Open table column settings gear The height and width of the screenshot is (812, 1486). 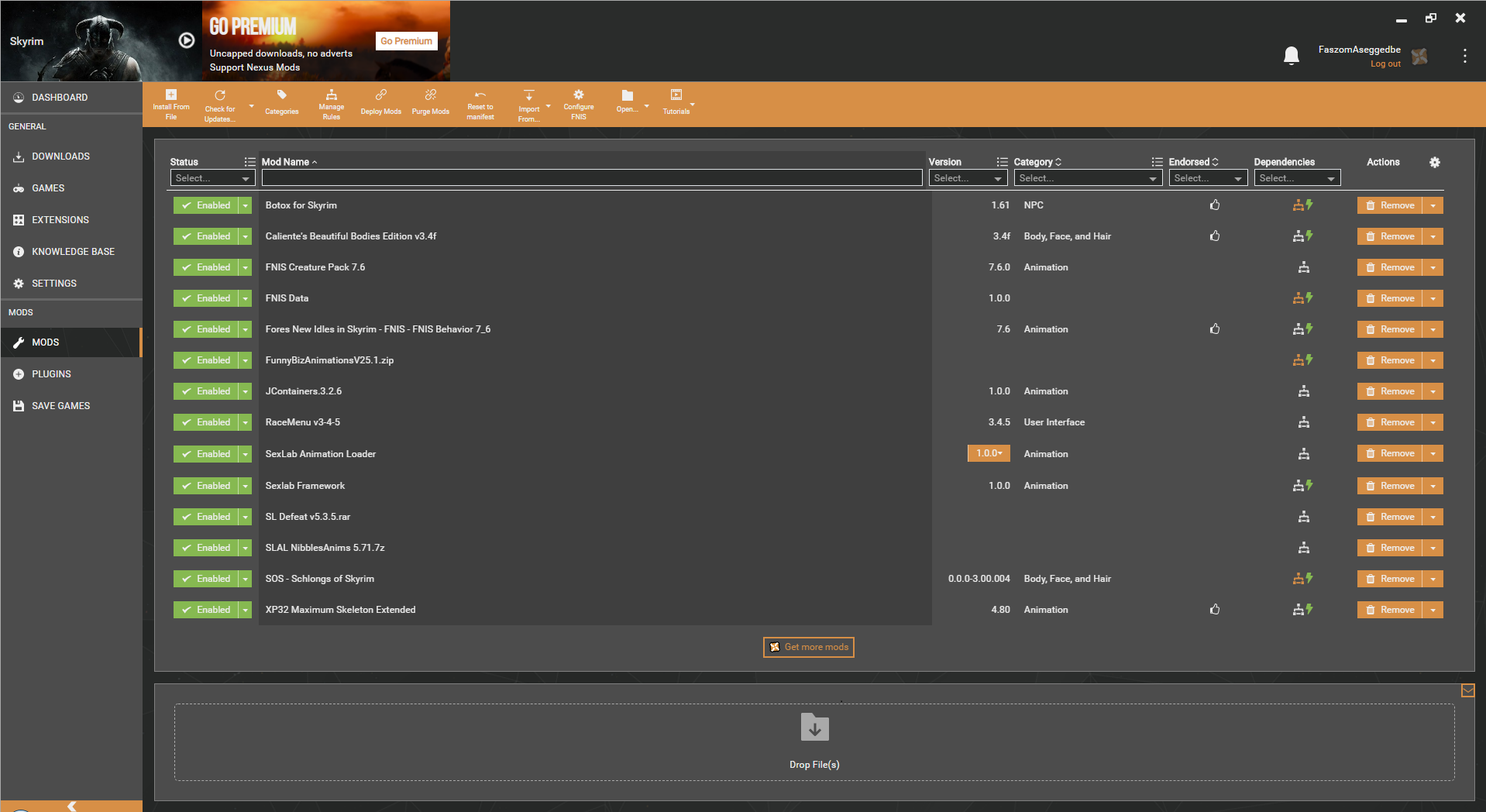click(1435, 162)
